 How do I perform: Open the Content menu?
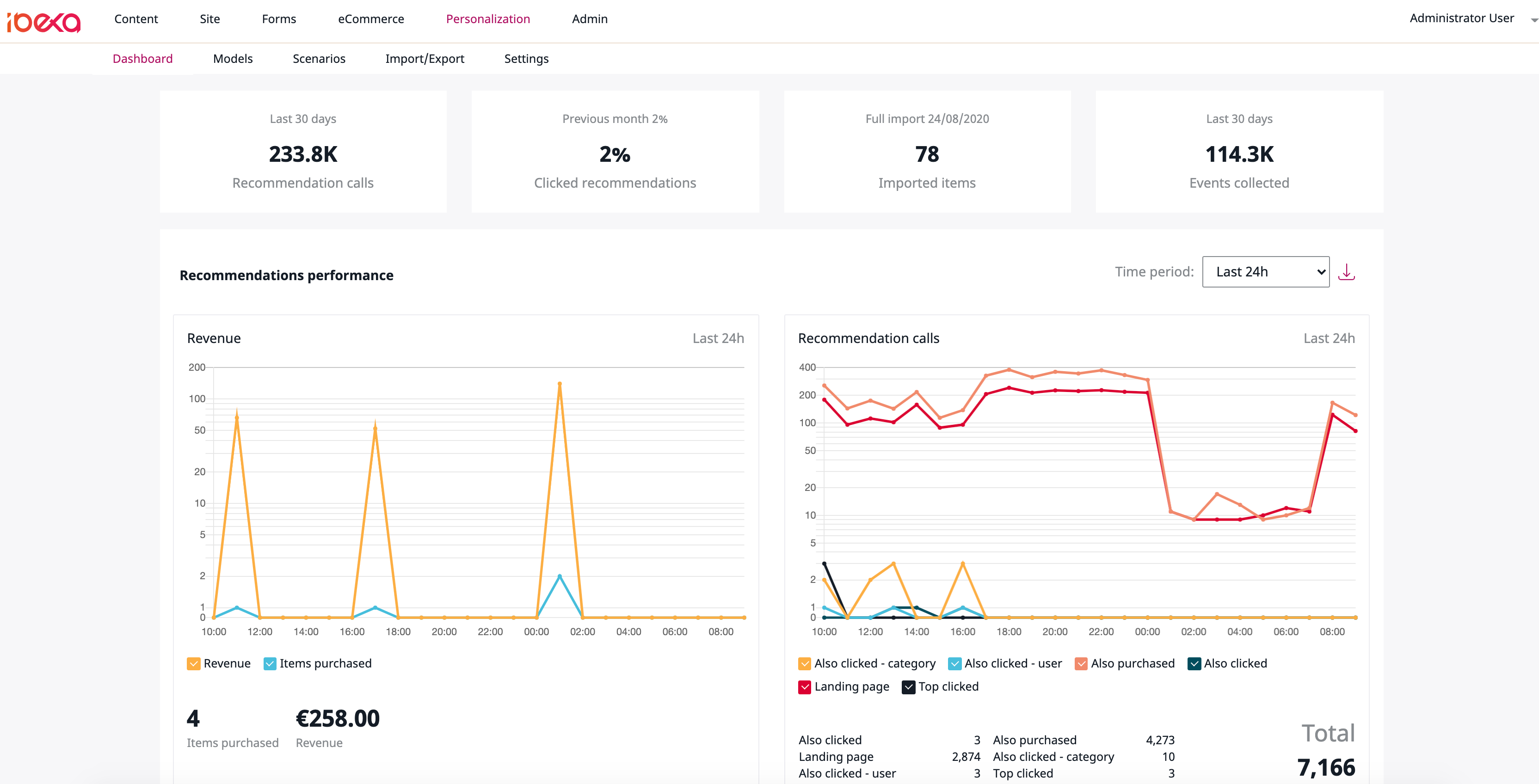136,18
